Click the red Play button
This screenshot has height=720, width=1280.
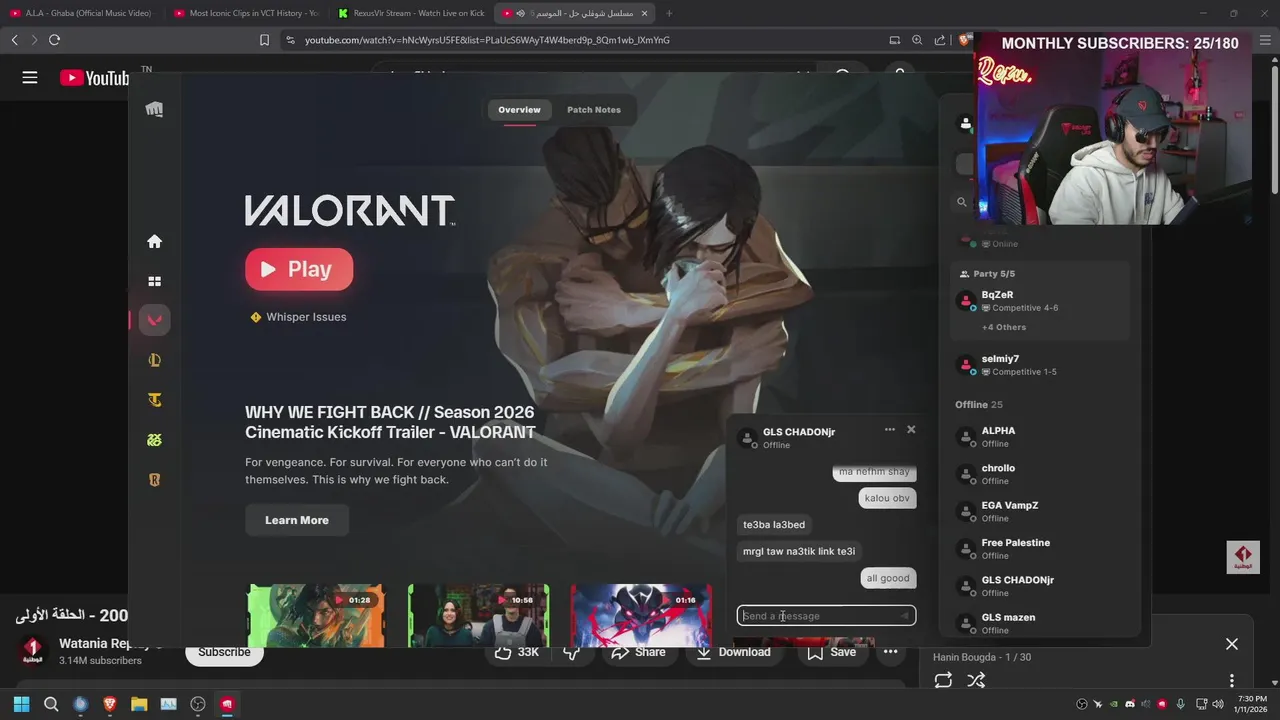[299, 269]
